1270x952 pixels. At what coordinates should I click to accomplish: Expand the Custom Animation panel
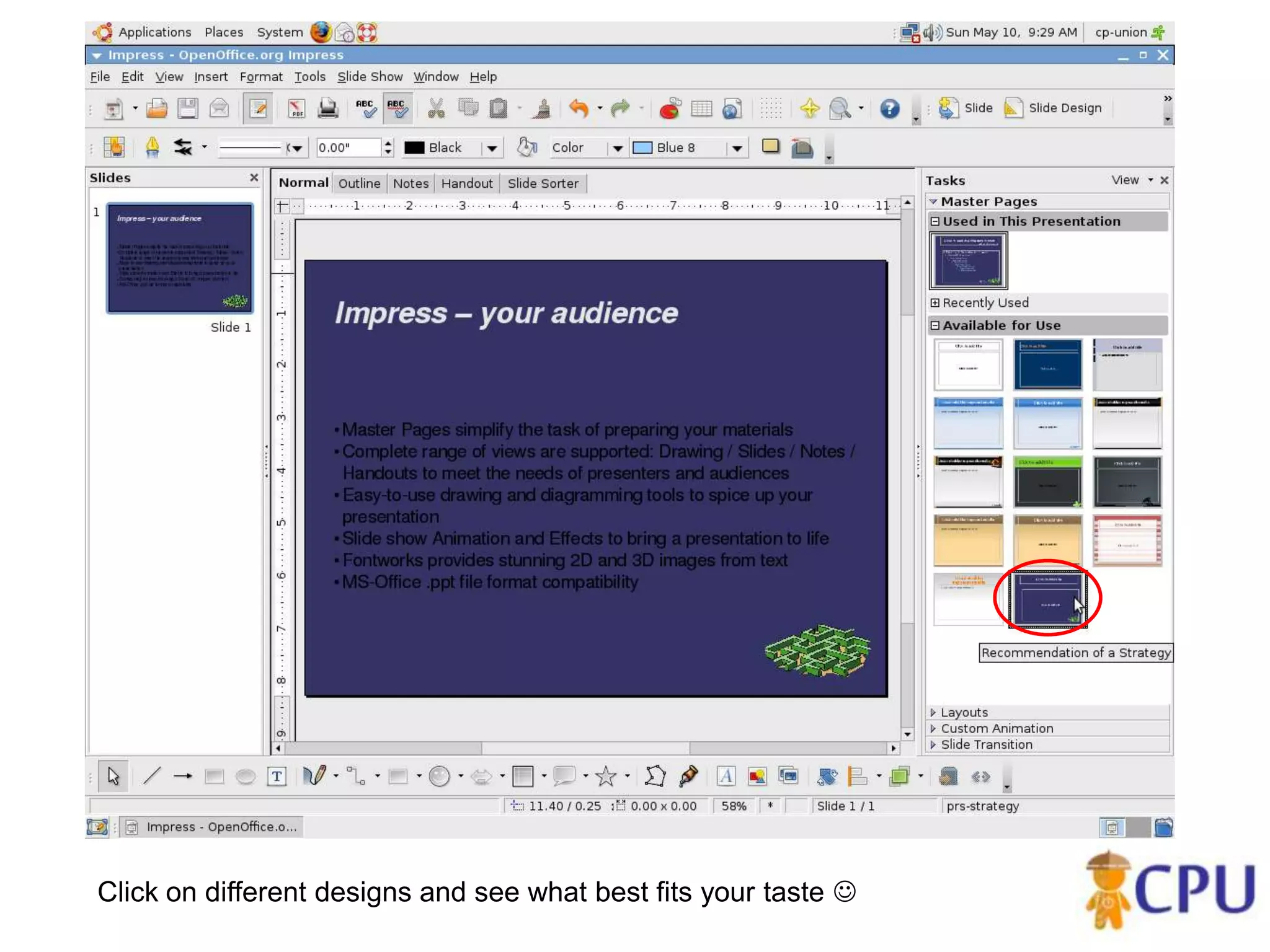click(1048, 728)
